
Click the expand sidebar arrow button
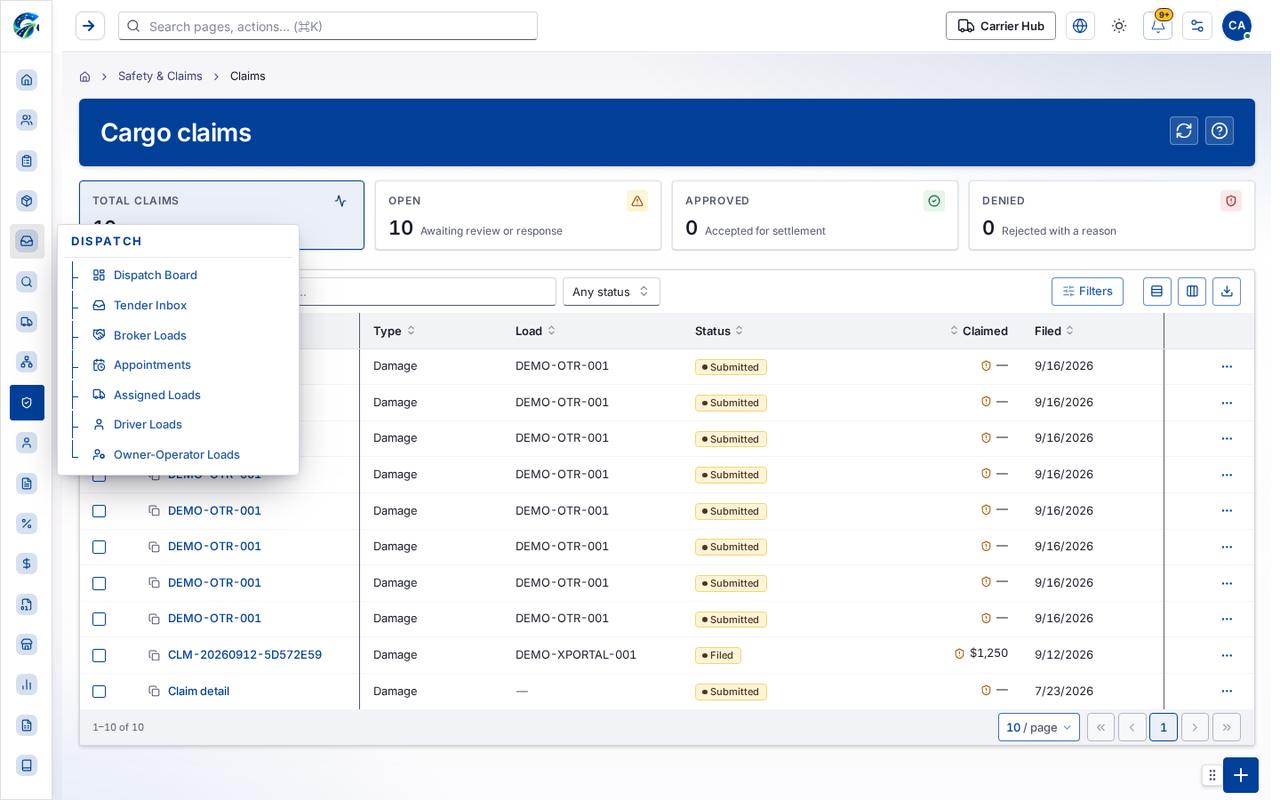[90, 26]
